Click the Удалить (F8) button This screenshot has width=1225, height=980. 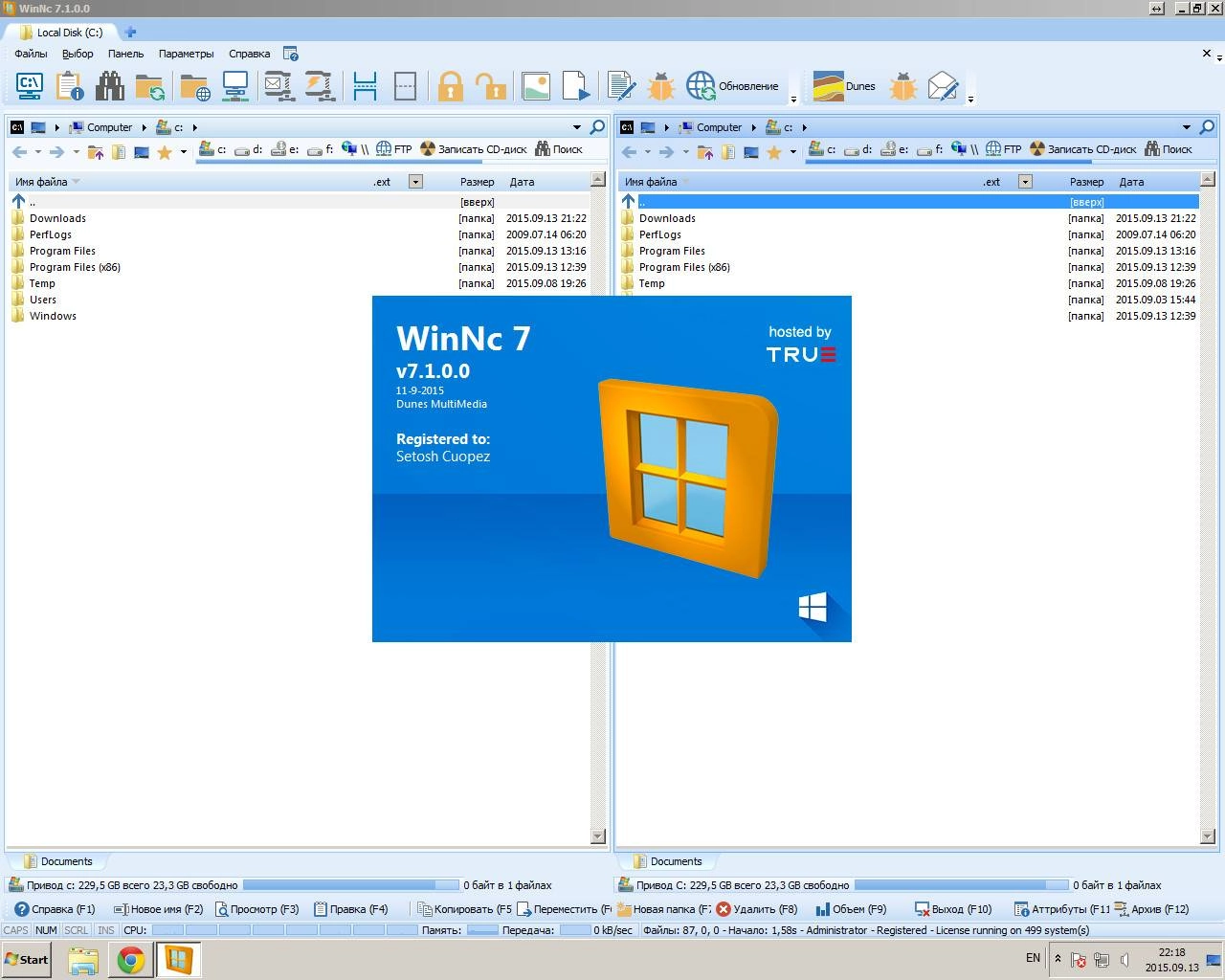click(x=756, y=909)
